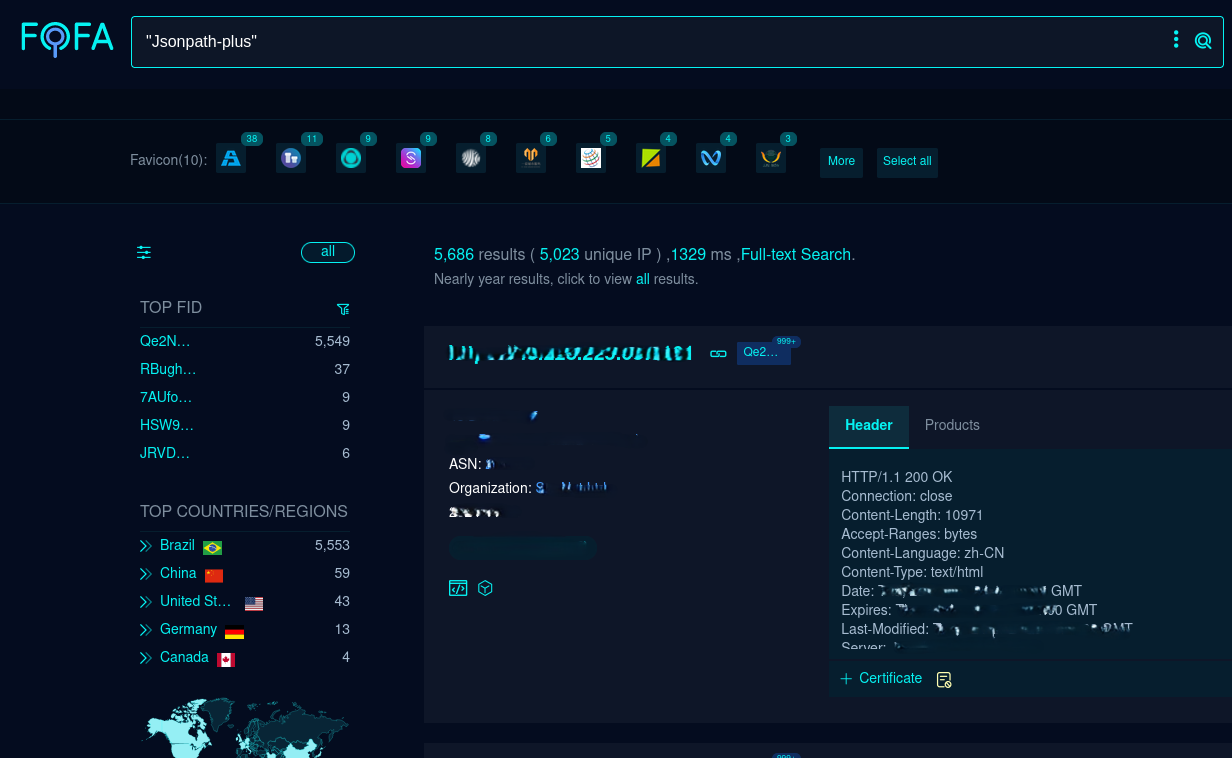This screenshot has height=758, width=1232.
Task: Click the Canada country name
Action: coord(184,657)
